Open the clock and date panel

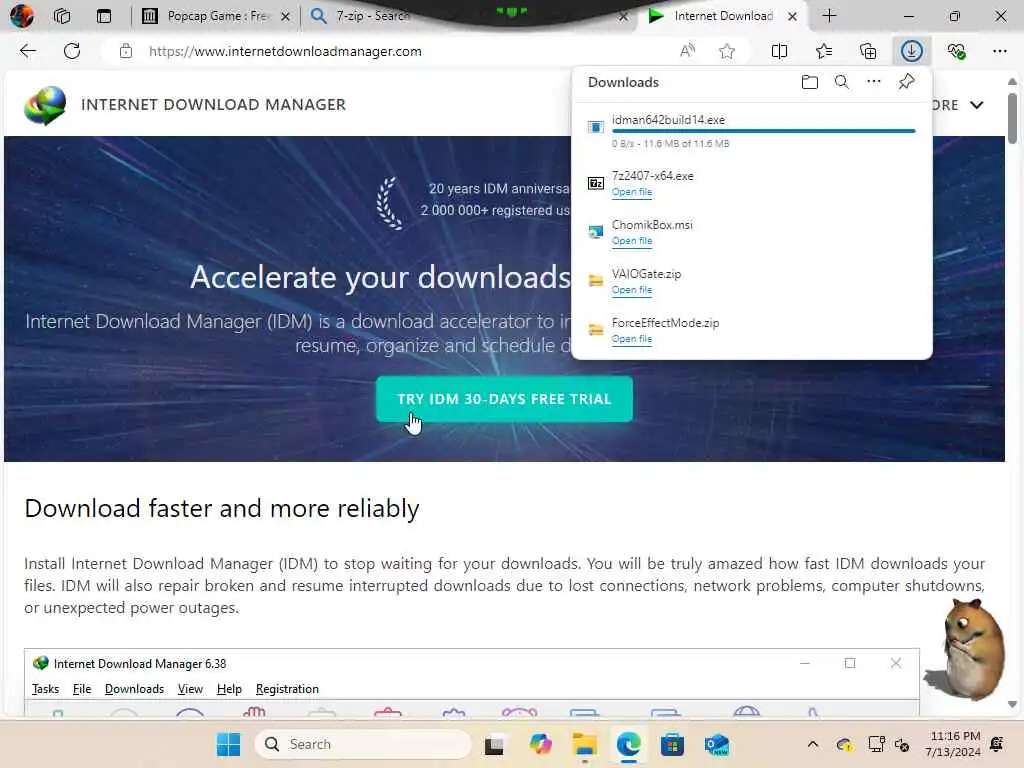(x=953, y=744)
